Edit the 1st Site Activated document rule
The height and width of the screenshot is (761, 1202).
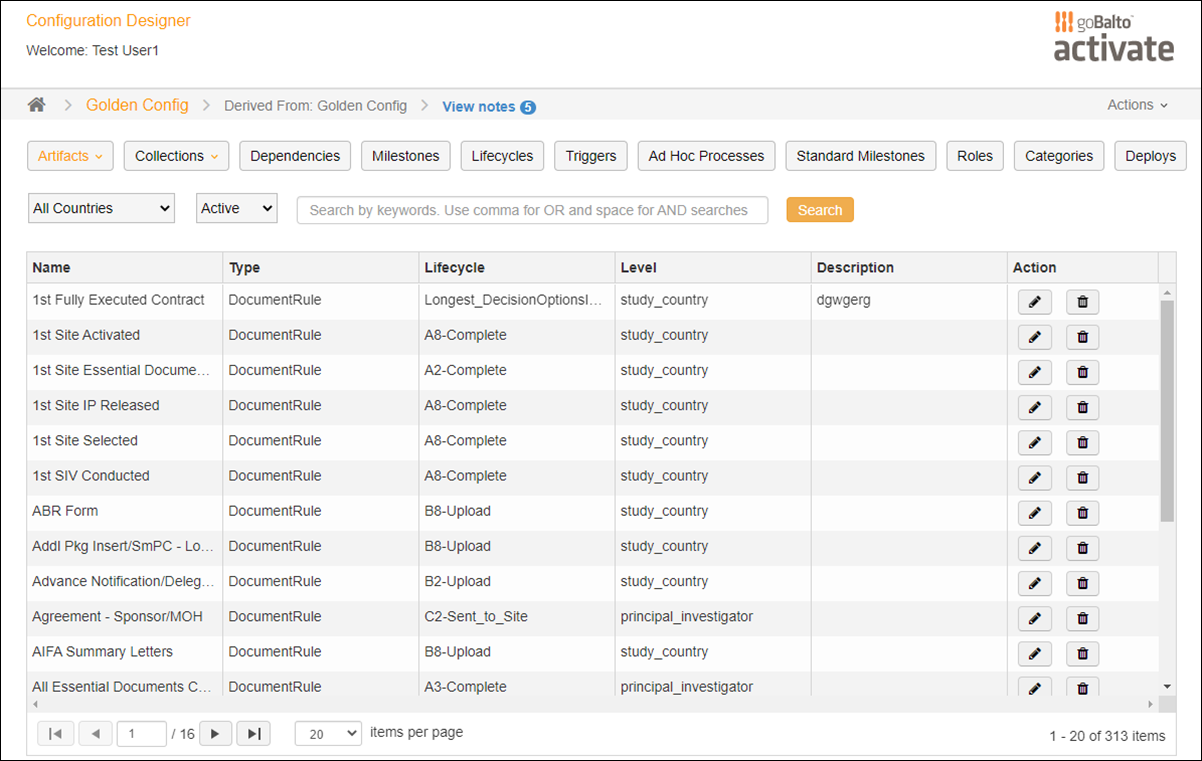(1034, 336)
